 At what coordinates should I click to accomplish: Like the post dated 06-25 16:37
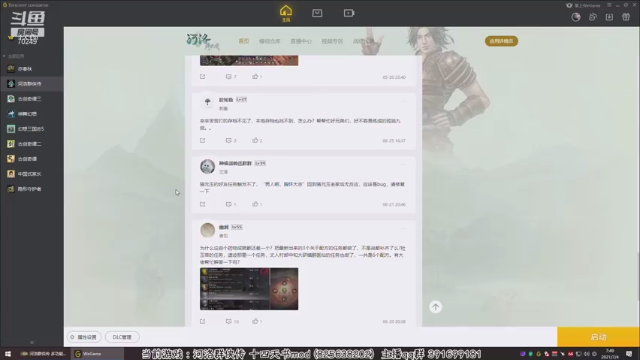257,140
